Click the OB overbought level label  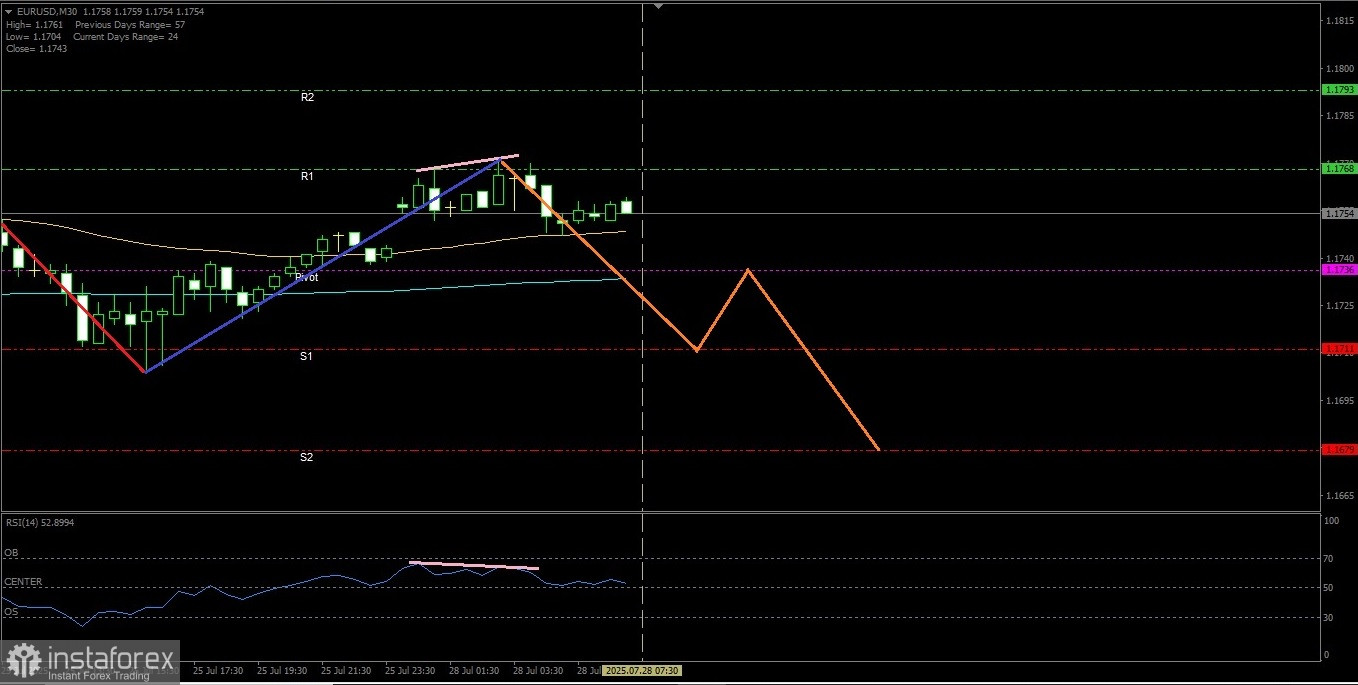tap(11, 552)
